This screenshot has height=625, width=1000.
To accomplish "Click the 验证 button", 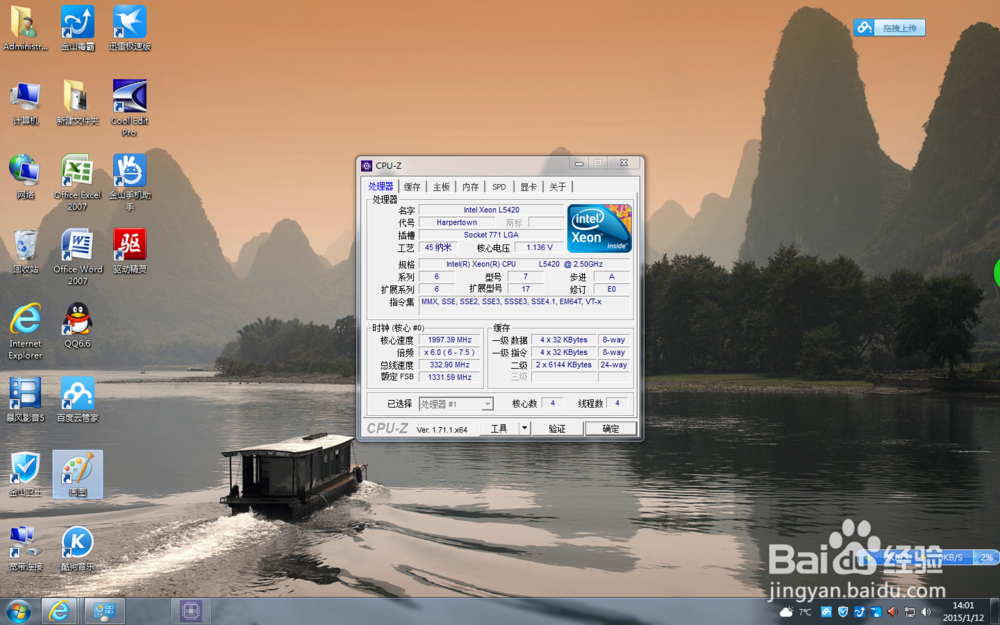I will pos(557,429).
